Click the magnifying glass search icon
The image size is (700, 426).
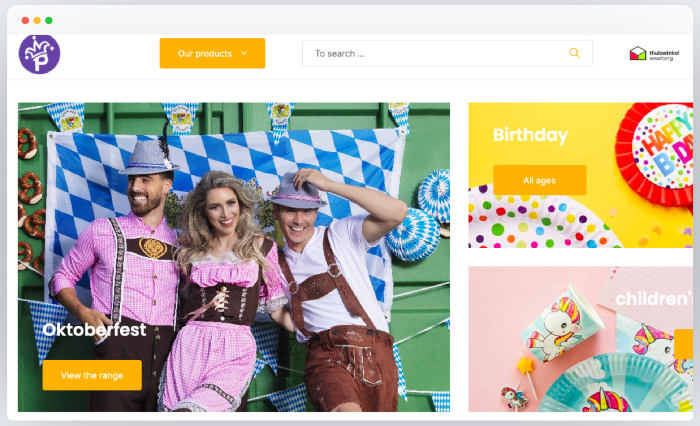(x=574, y=53)
